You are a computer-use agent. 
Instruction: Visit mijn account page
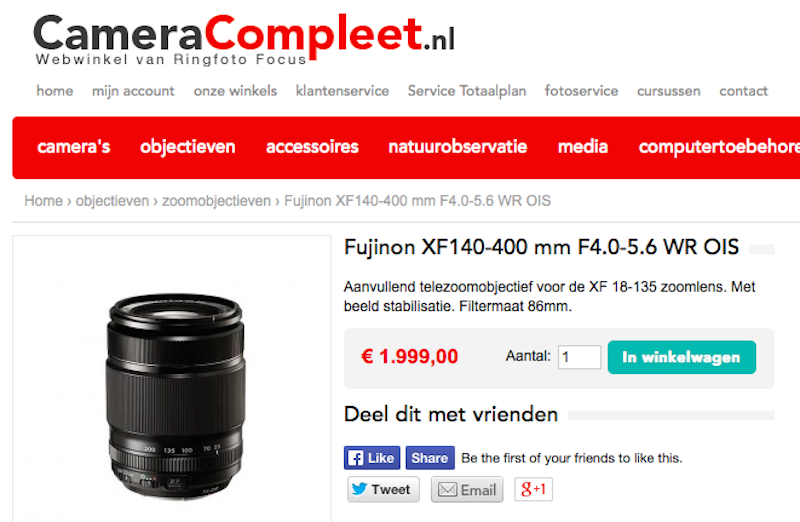coord(133,91)
